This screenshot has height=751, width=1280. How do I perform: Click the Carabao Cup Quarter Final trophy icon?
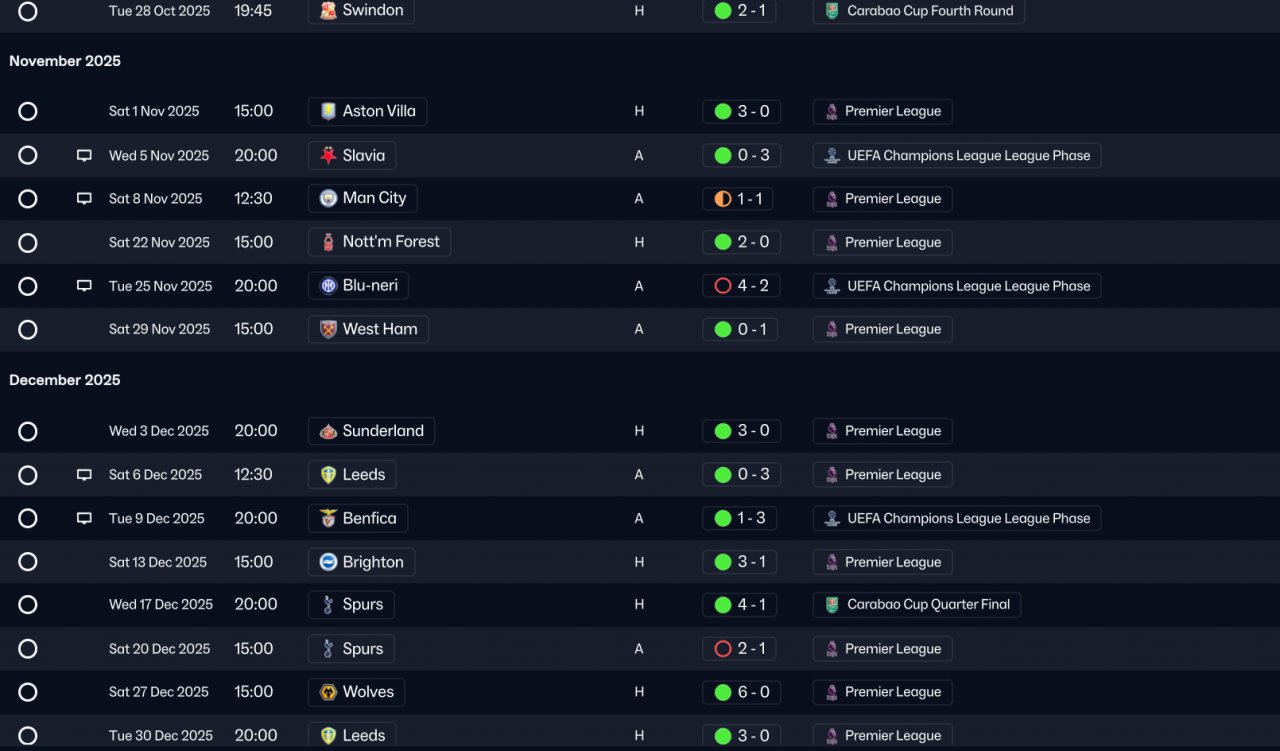[832, 604]
